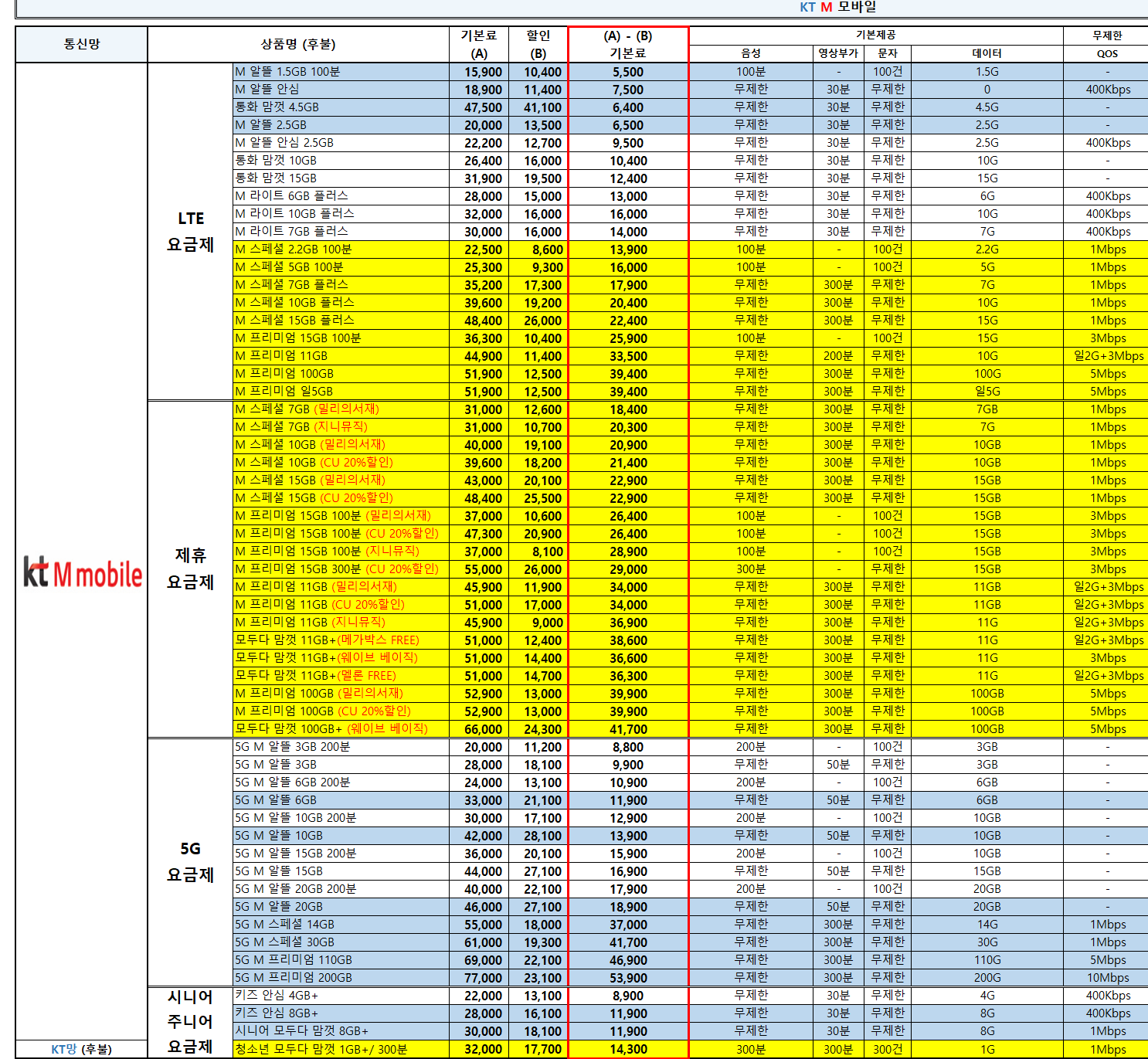This screenshot has height=1059, width=1148.
Task: Click the '5,500' final price cell
Action: point(628,72)
